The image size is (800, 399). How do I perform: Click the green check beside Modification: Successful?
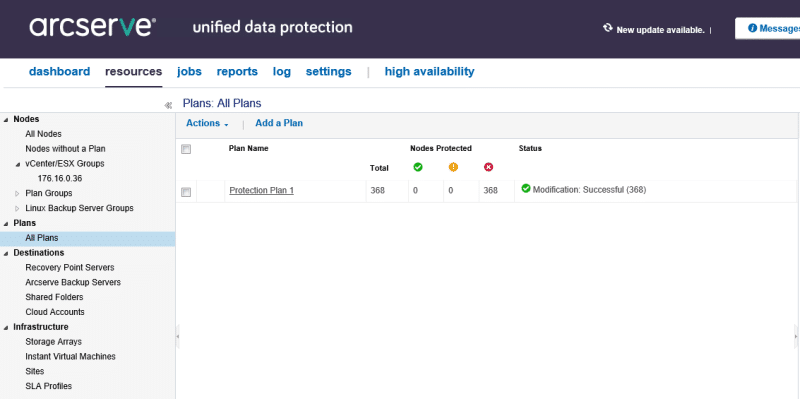[526, 189]
